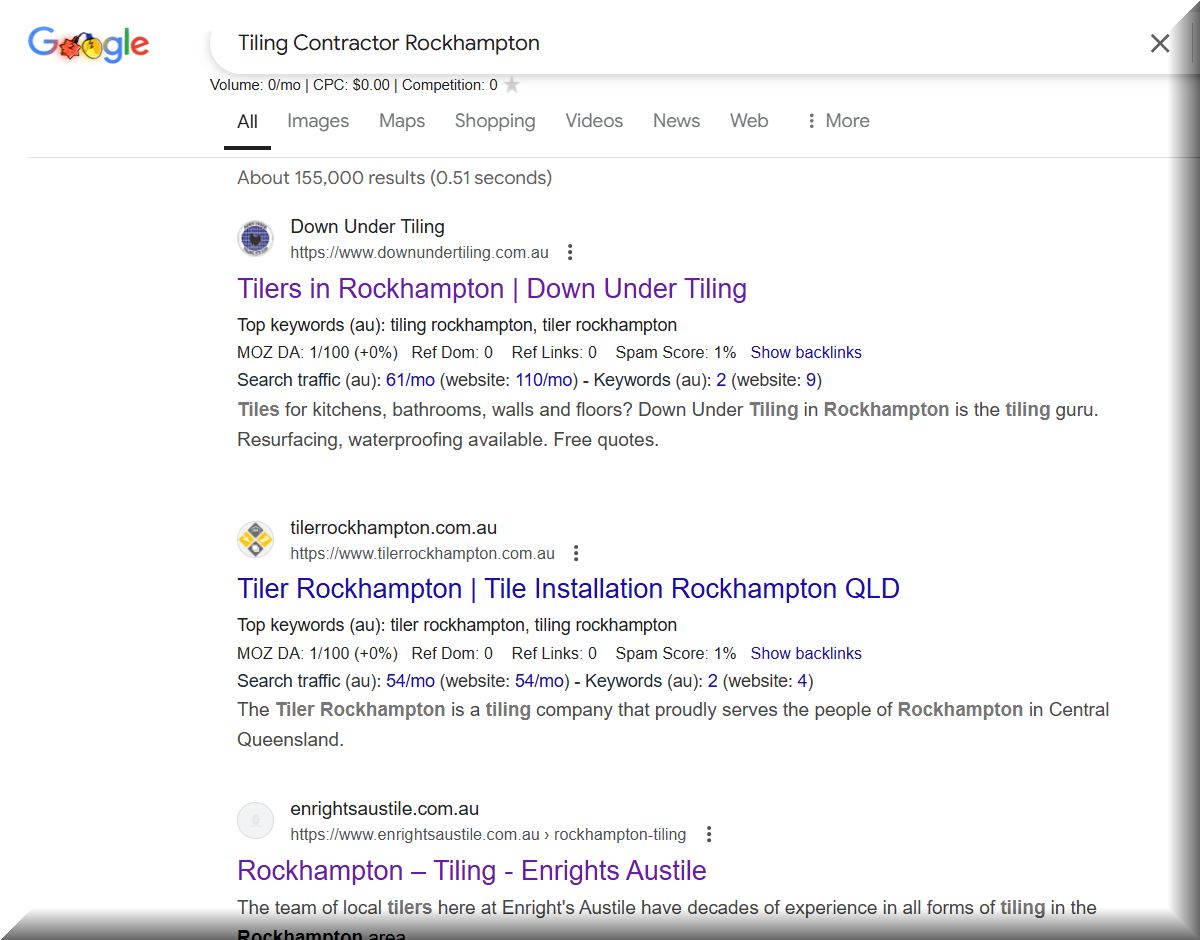Open options menu for Down Under Tiling
Image resolution: width=1200 pixels, height=940 pixels.
tap(570, 252)
